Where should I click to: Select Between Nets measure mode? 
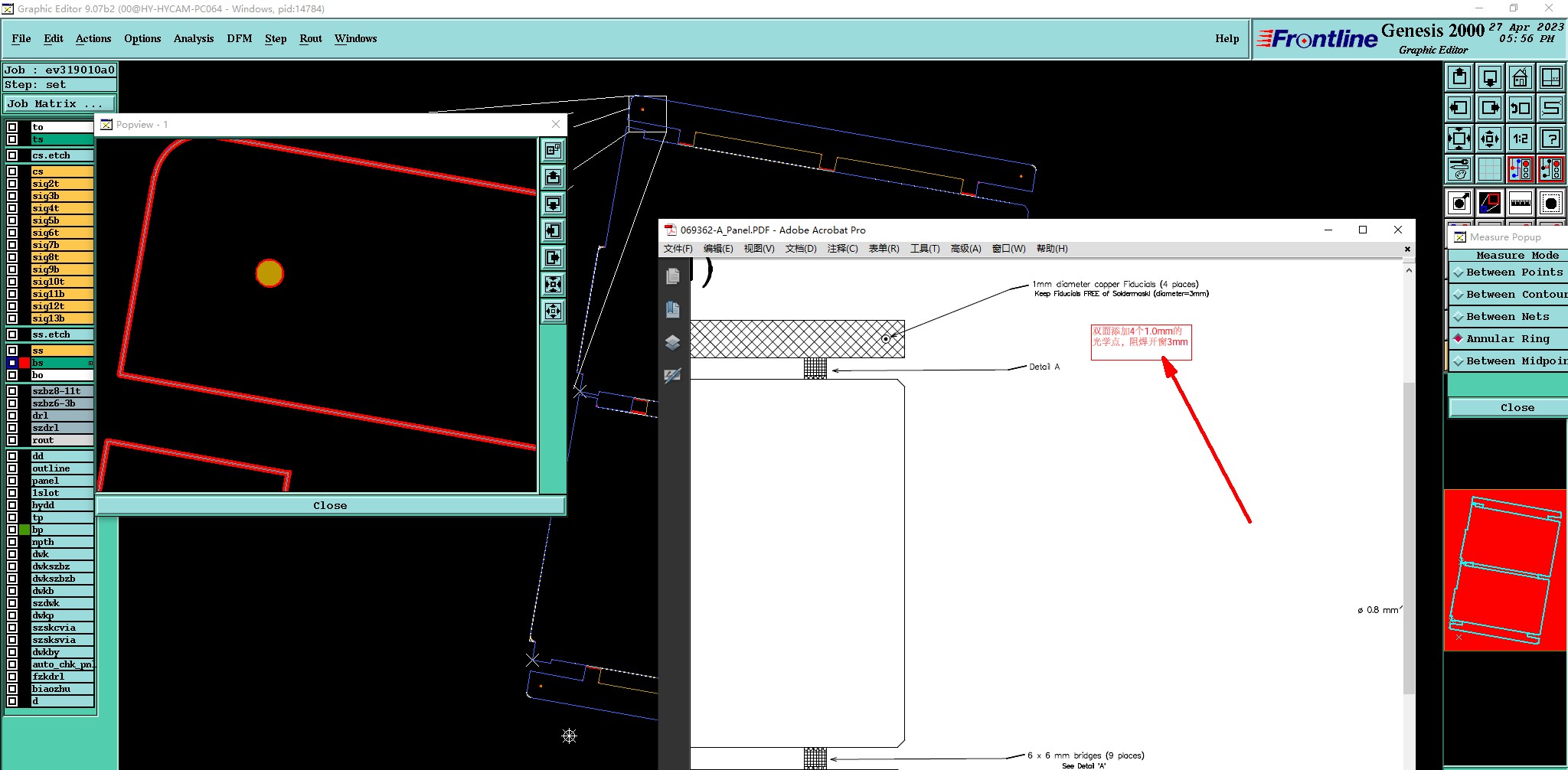[x=1508, y=317]
